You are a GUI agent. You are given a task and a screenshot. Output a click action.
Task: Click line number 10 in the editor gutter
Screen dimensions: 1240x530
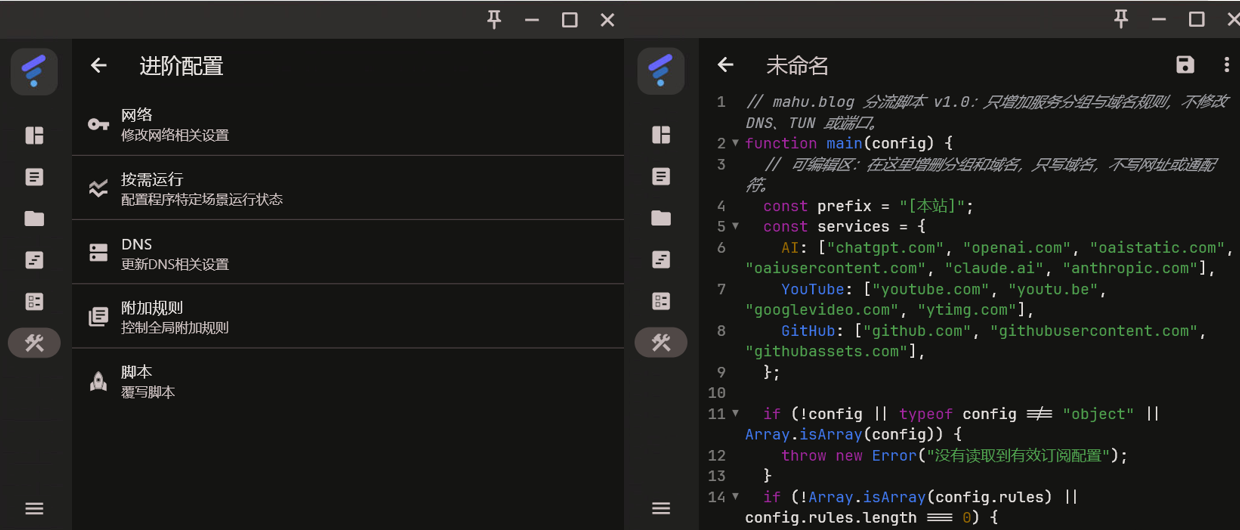point(717,392)
